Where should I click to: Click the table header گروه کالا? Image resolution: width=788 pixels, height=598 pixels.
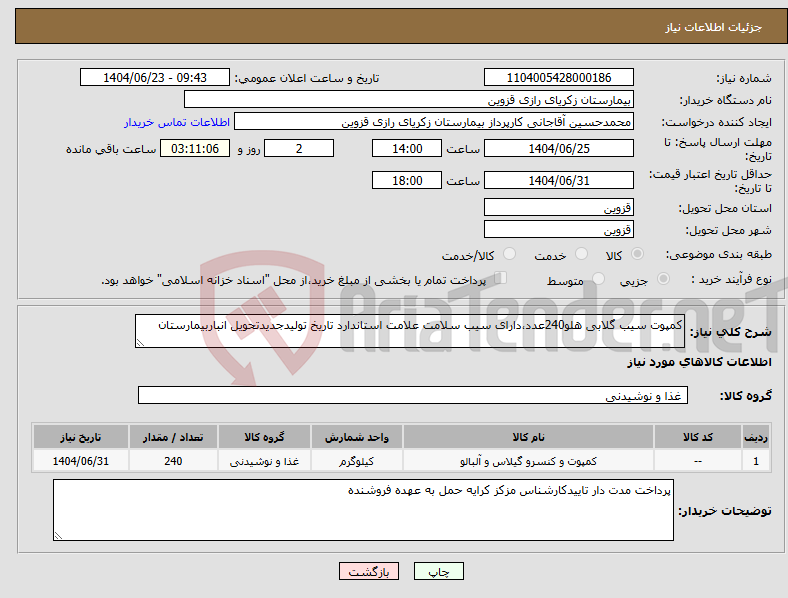click(x=264, y=437)
